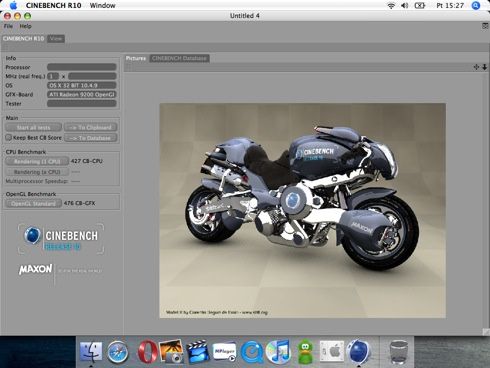
Task: Click the MHz multiplier field showing 1
Action: pyautogui.click(x=53, y=76)
